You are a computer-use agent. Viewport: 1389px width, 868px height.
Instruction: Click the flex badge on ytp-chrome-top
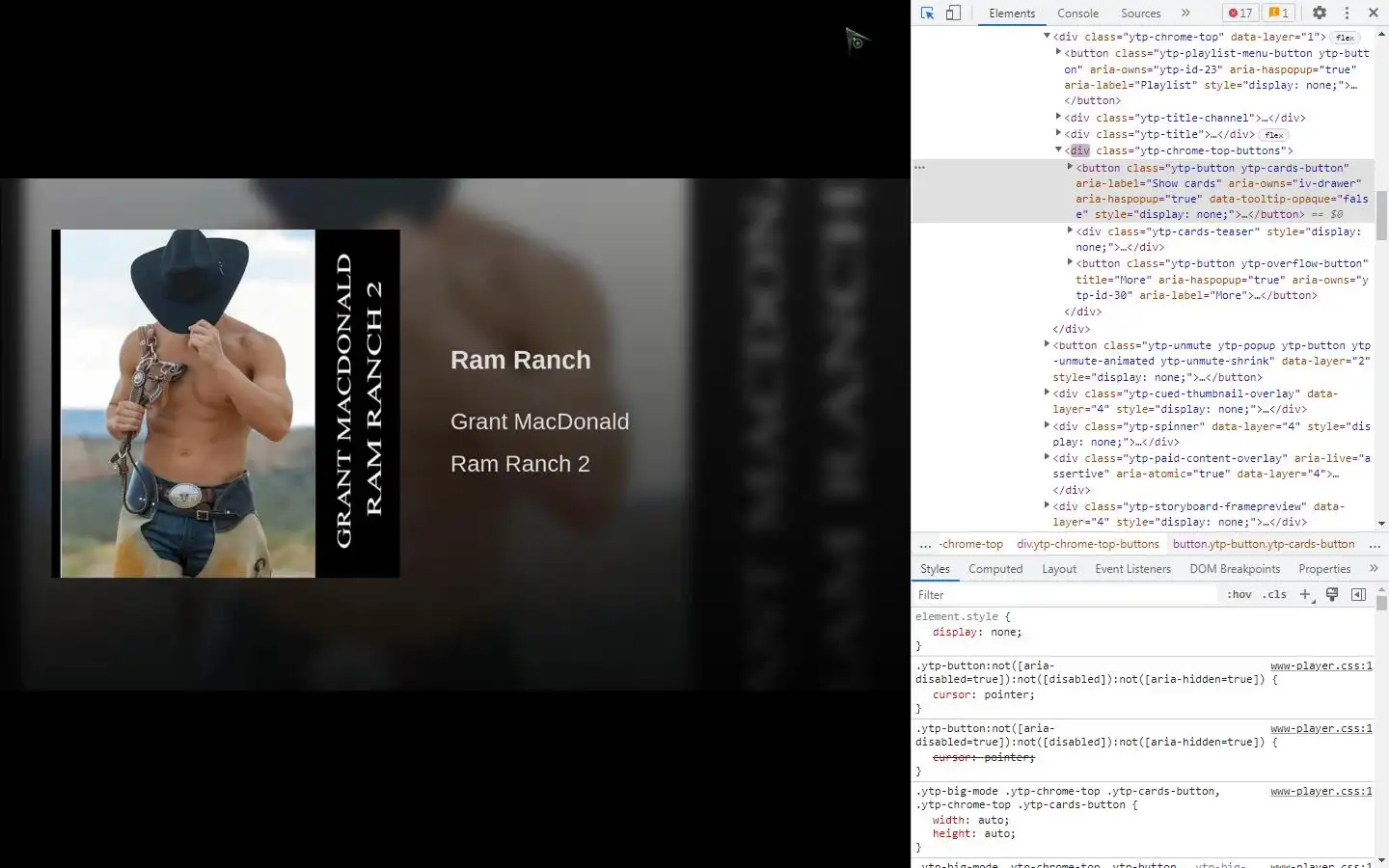tap(1345, 38)
